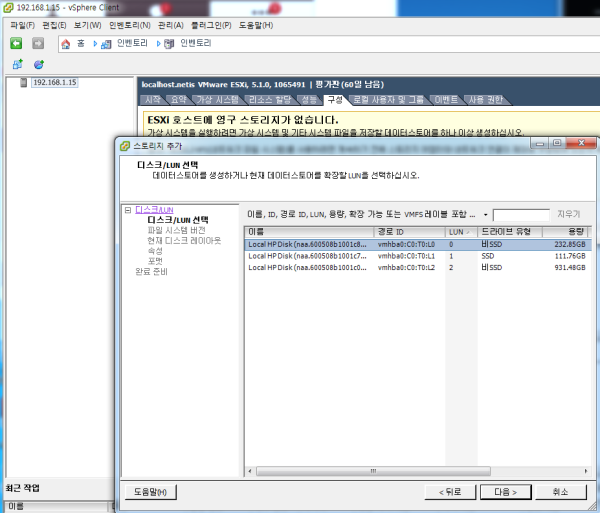
Task: Open the 인벤토리(N) menu
Action: point(130,25)
